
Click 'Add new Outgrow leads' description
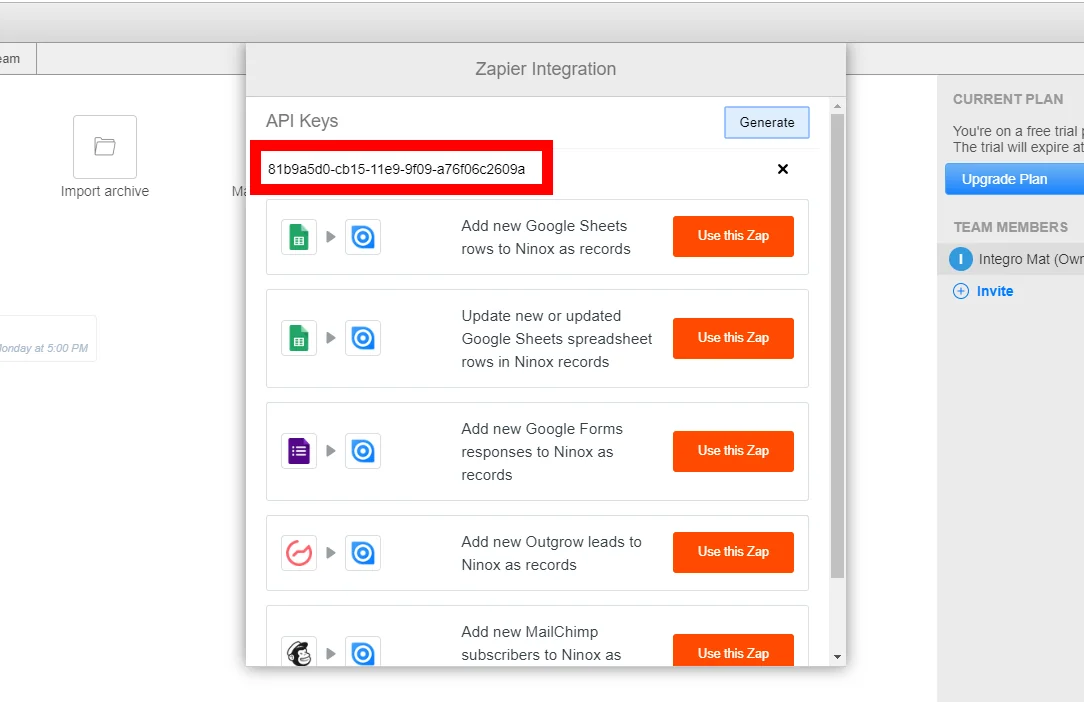tap(551, 553)
